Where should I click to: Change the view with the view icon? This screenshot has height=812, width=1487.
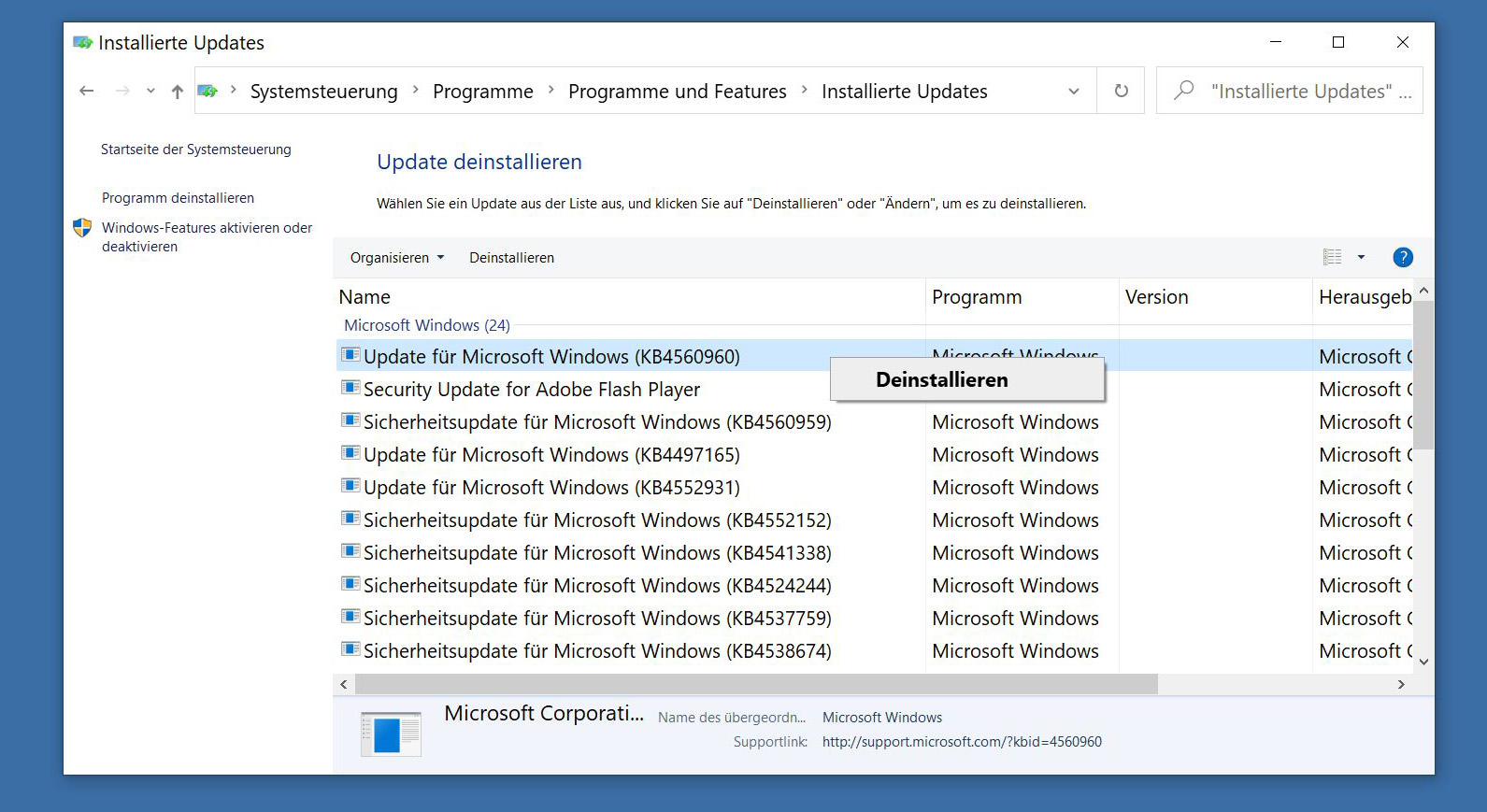(x=1332, y=257)
